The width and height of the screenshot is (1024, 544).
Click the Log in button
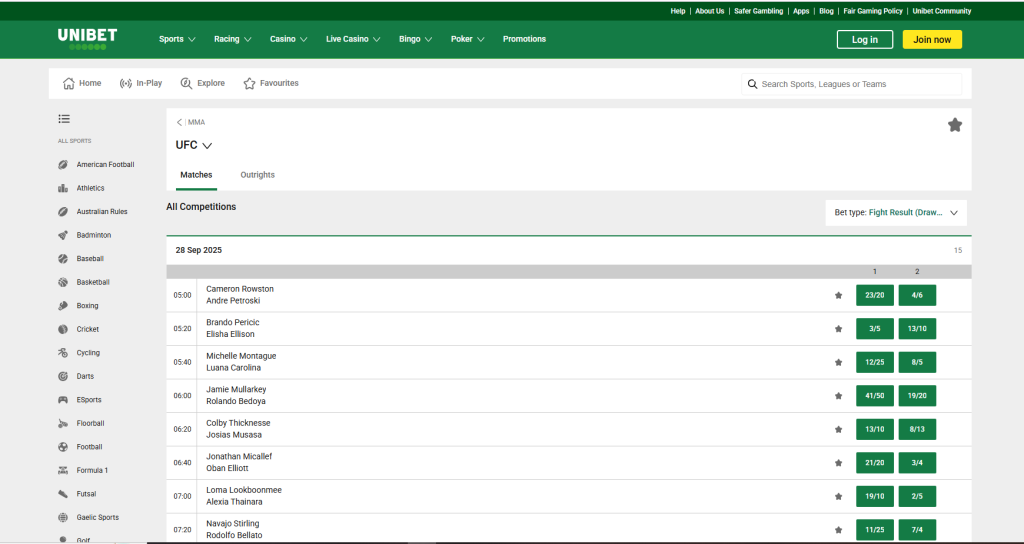[865, 40]
